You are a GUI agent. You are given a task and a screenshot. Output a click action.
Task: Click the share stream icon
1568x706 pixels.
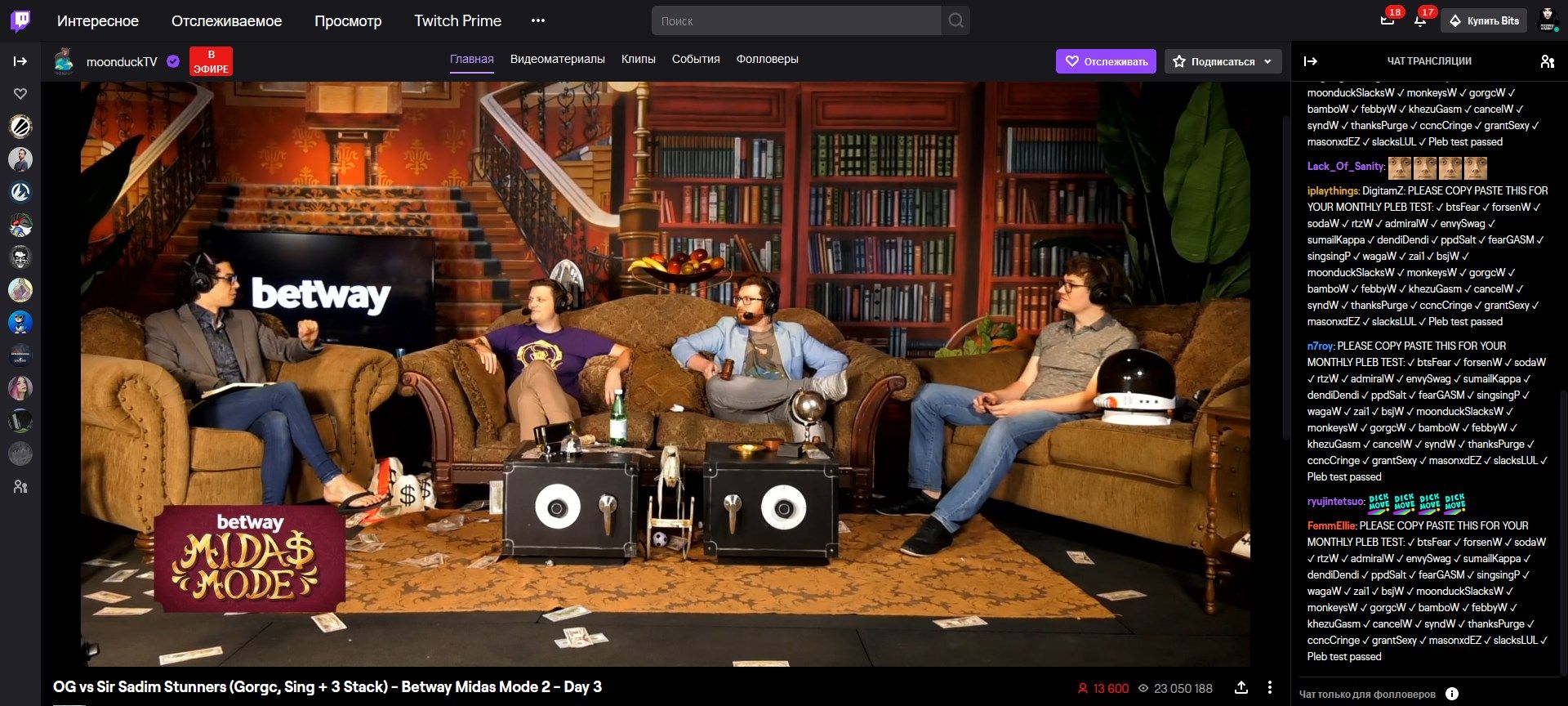(x=1241, y=687)
